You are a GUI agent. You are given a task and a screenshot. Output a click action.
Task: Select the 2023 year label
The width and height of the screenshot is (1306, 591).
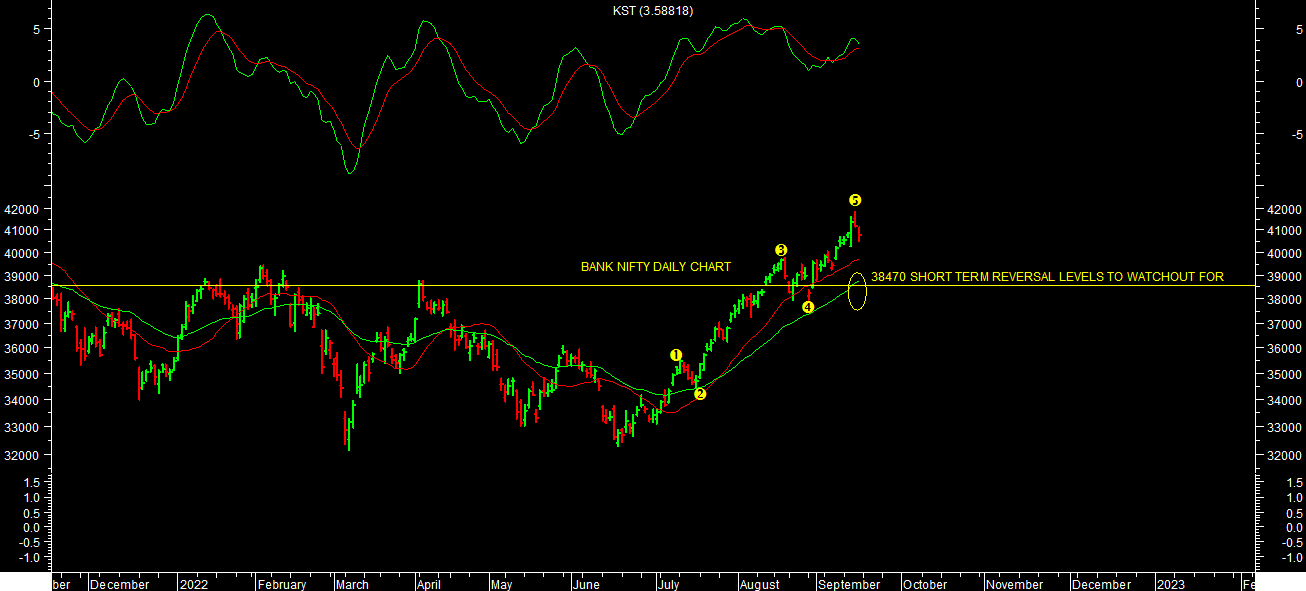tap(1171, 584)
